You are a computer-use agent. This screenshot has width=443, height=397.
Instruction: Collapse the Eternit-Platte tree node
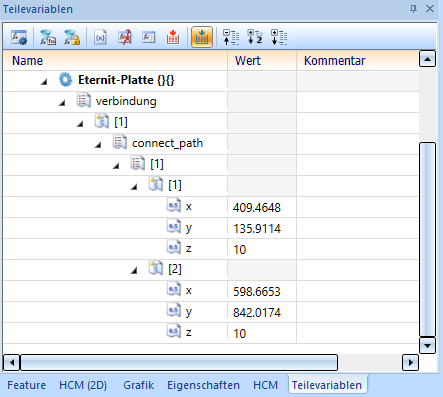coord(44,82)
